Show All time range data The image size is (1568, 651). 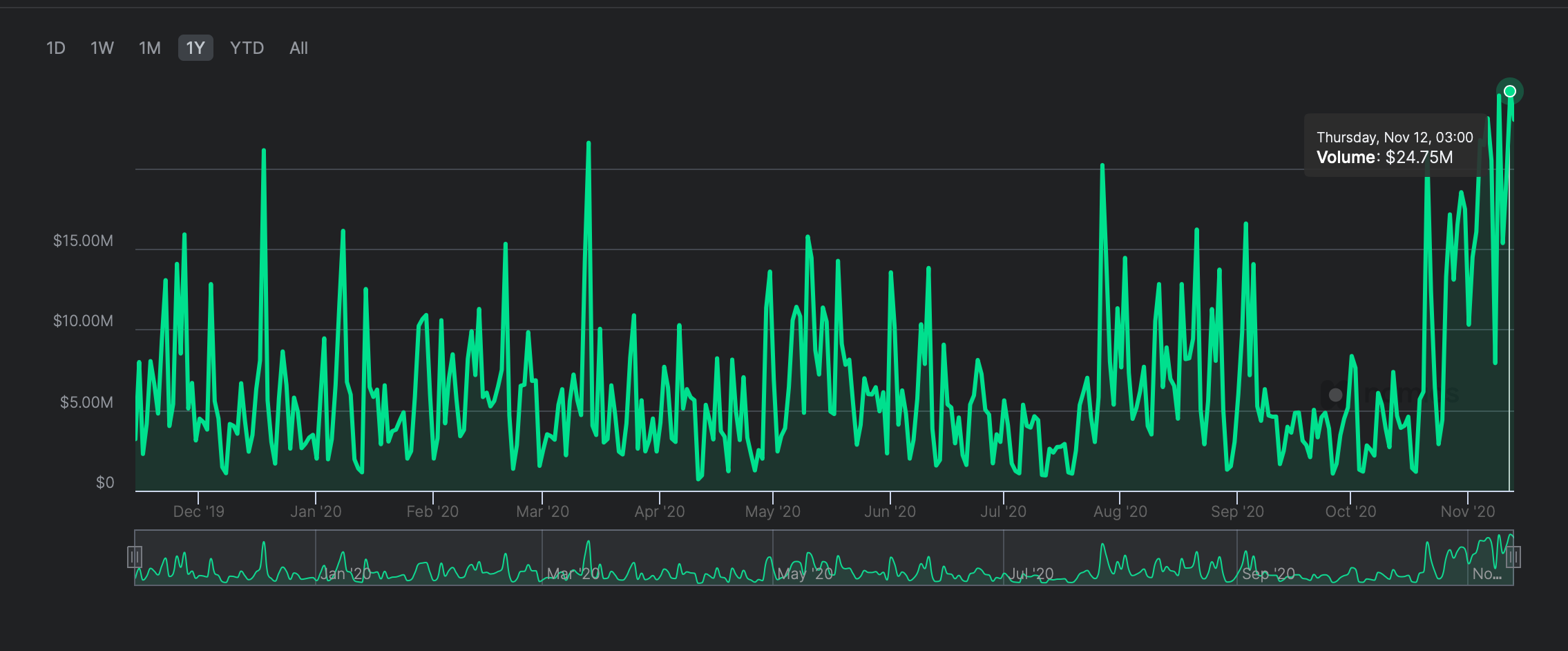tap(298, 48)
